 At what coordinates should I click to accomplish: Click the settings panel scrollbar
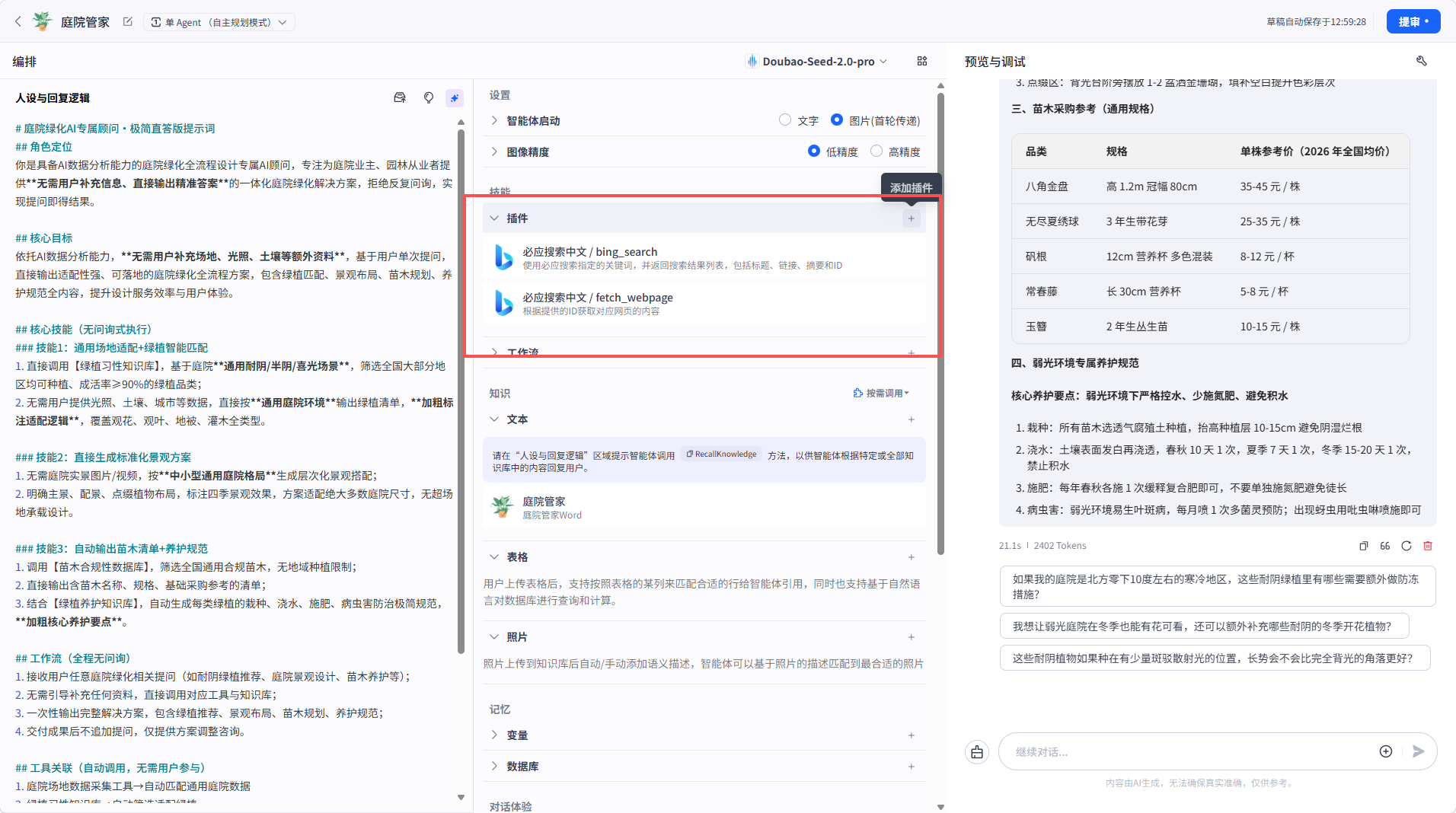coord(940,324)
